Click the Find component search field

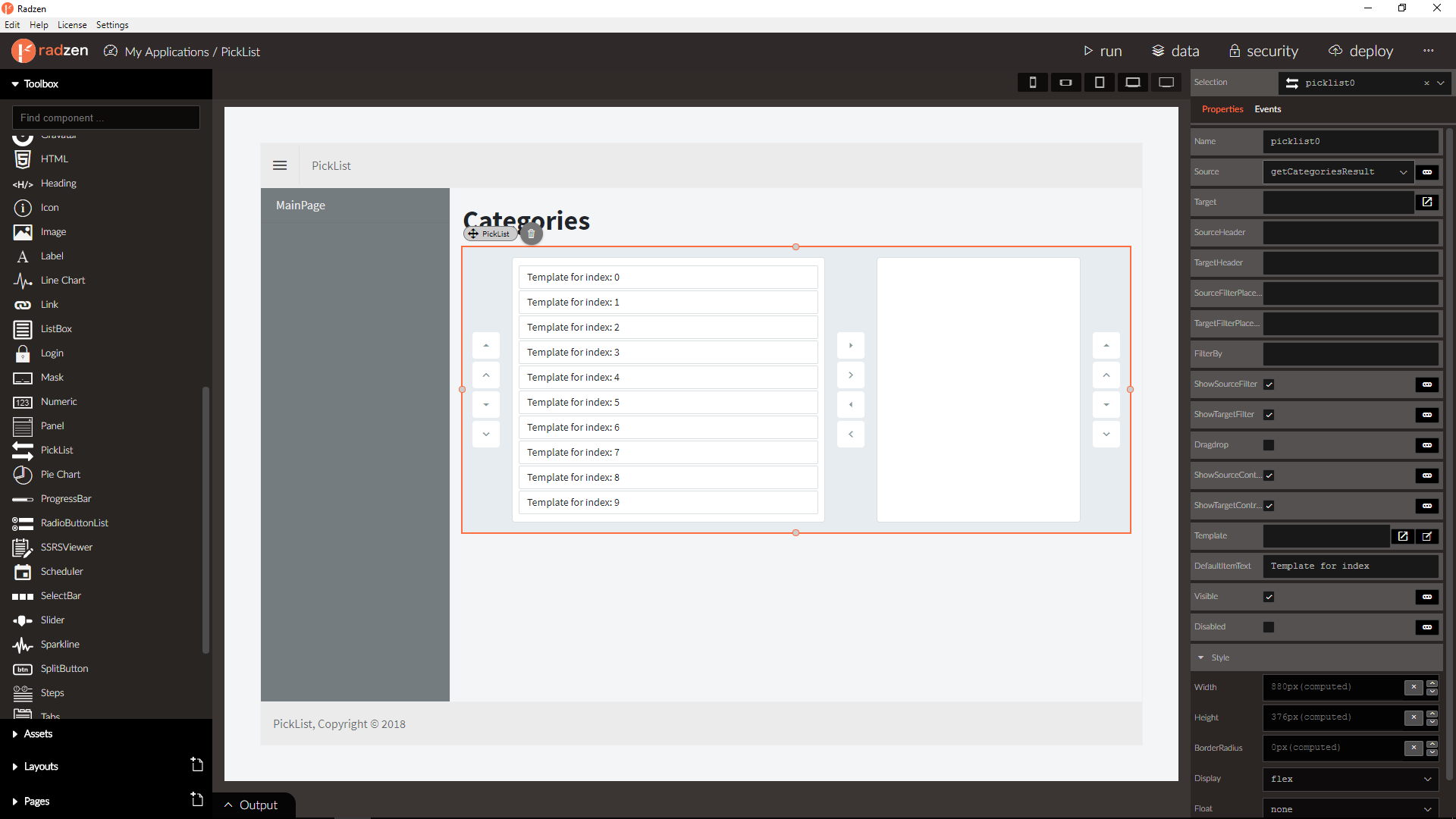tap(106, 118)
